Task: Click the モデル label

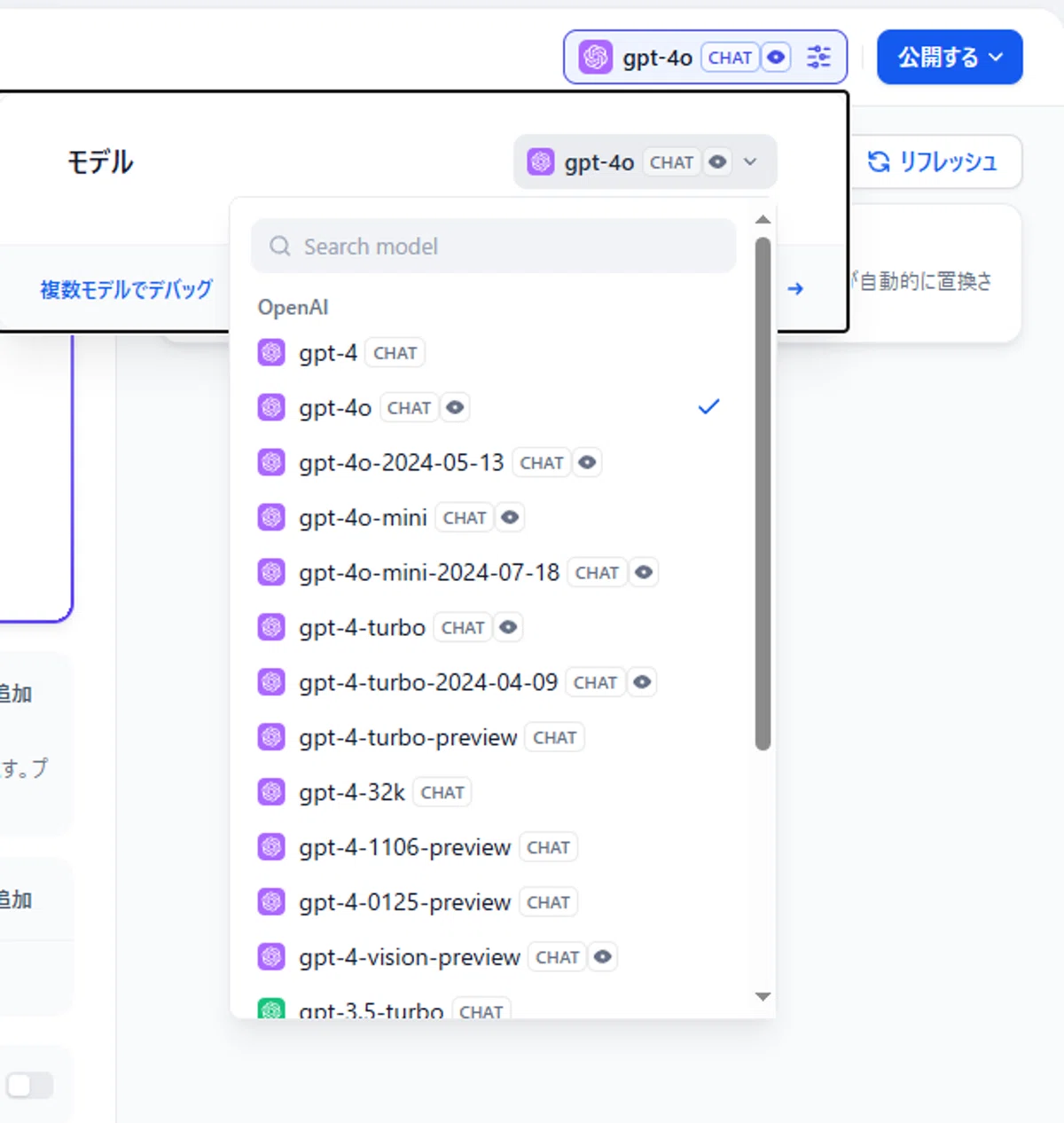Action: pos(99,162)
